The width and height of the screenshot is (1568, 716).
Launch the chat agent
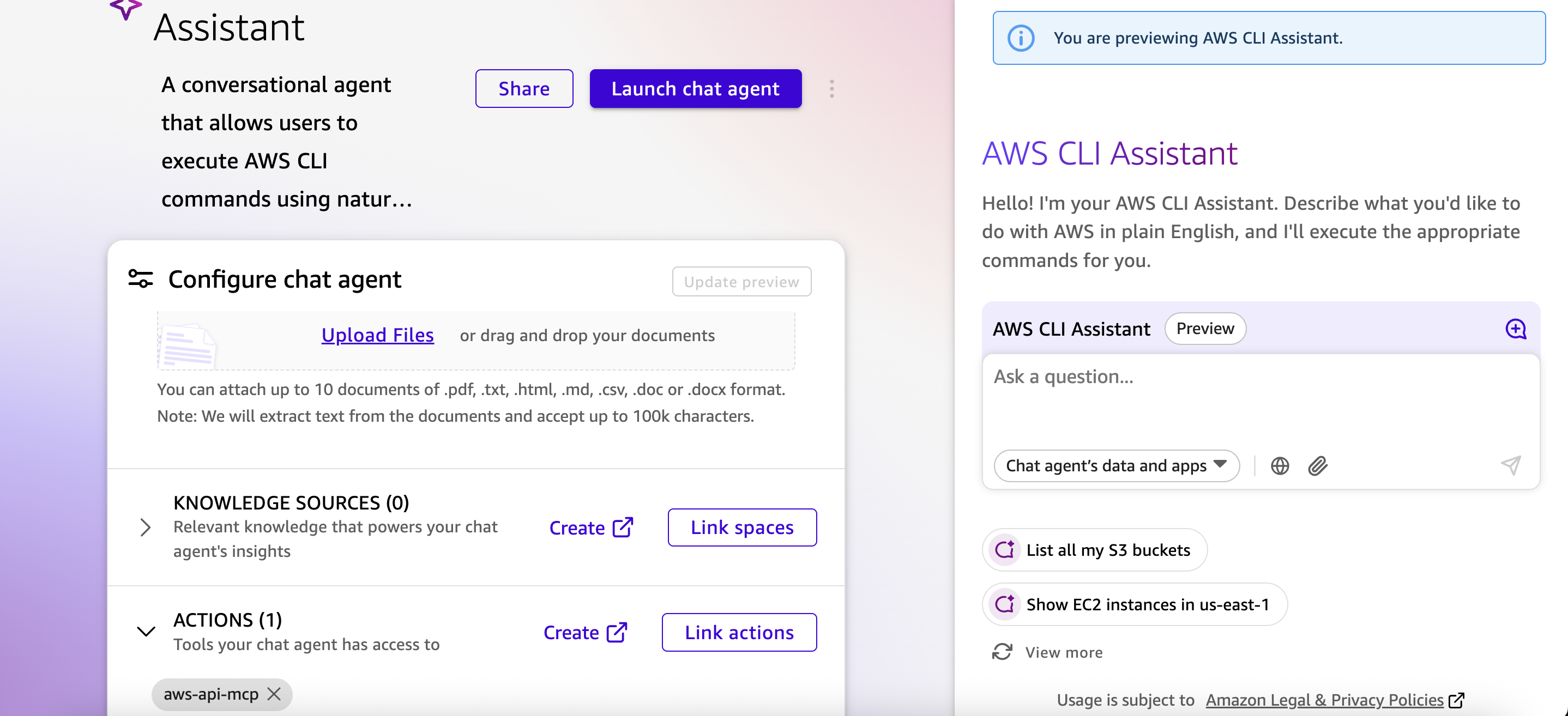(695, 89)
